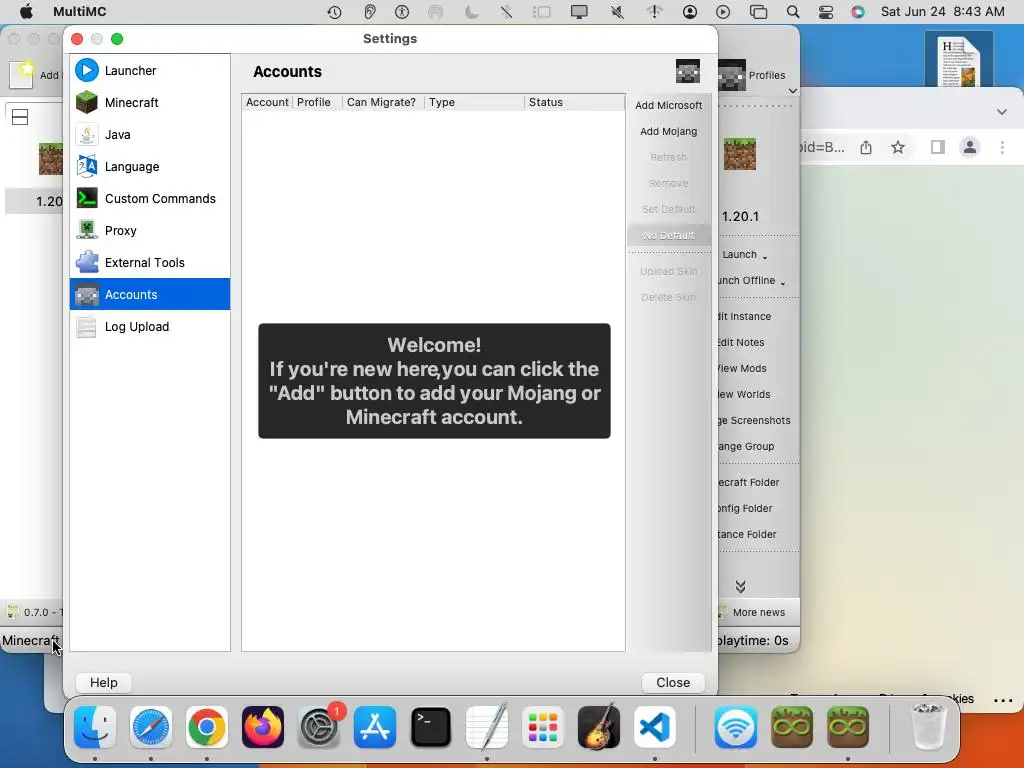Sort by the Account column header
The image size is (1024, 768).
[267, 103]
